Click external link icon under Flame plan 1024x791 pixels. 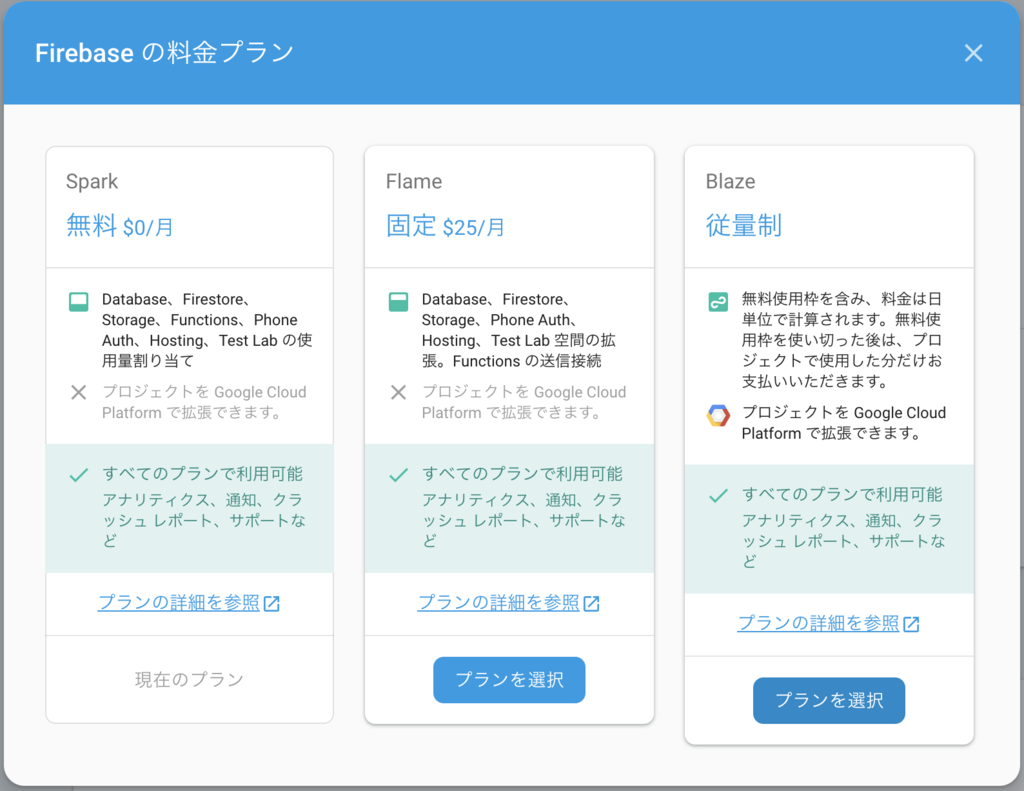click(592, 604)
